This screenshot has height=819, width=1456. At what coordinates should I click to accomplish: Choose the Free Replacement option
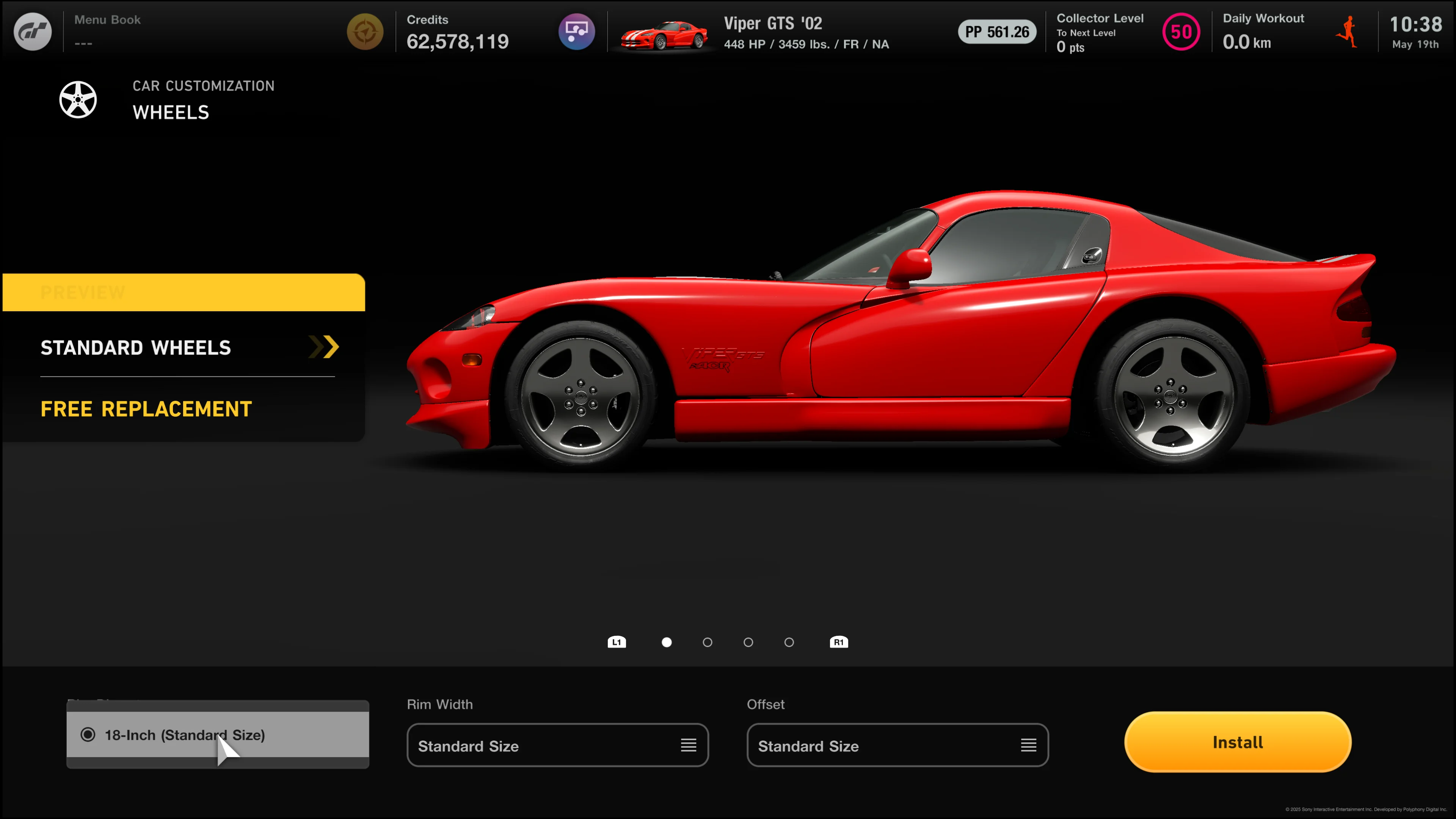pyautogui.click(x=146, y=409)
